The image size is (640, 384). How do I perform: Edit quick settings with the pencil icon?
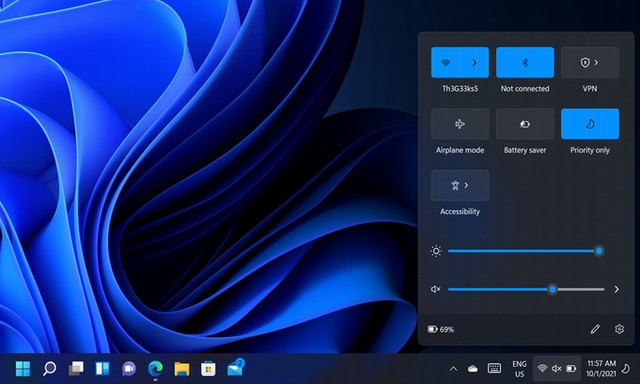[x=595, y=329]
